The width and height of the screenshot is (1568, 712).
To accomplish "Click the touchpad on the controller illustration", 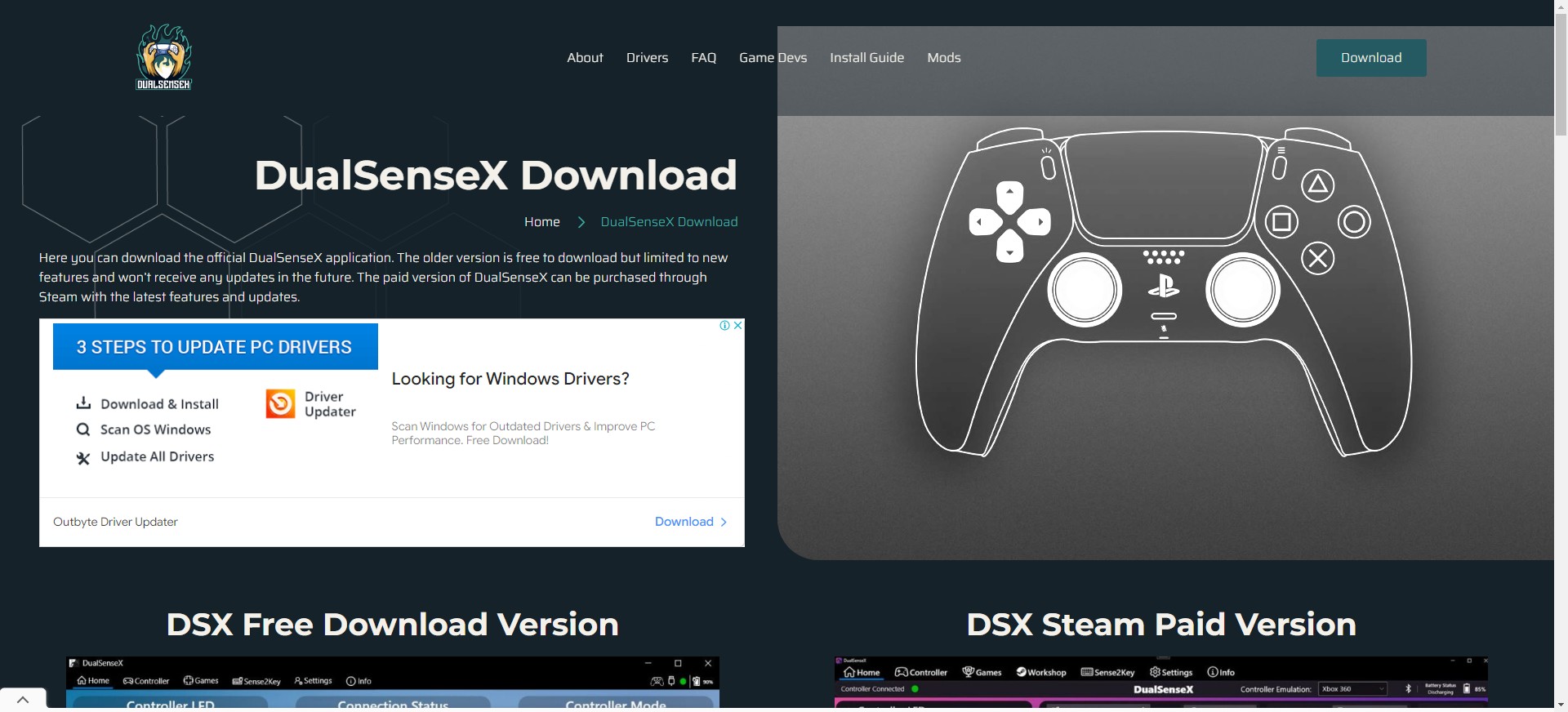I will [1165, 186].
